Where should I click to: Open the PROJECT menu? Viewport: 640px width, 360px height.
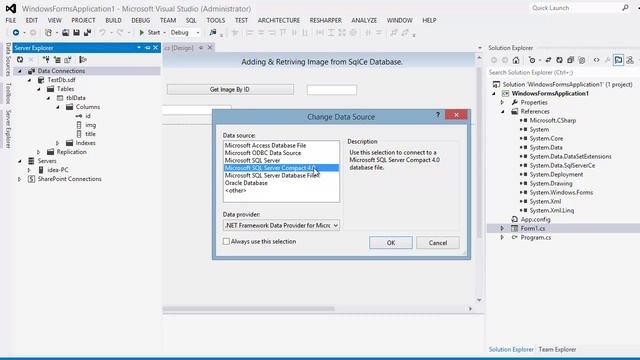(x=83, y=20)
